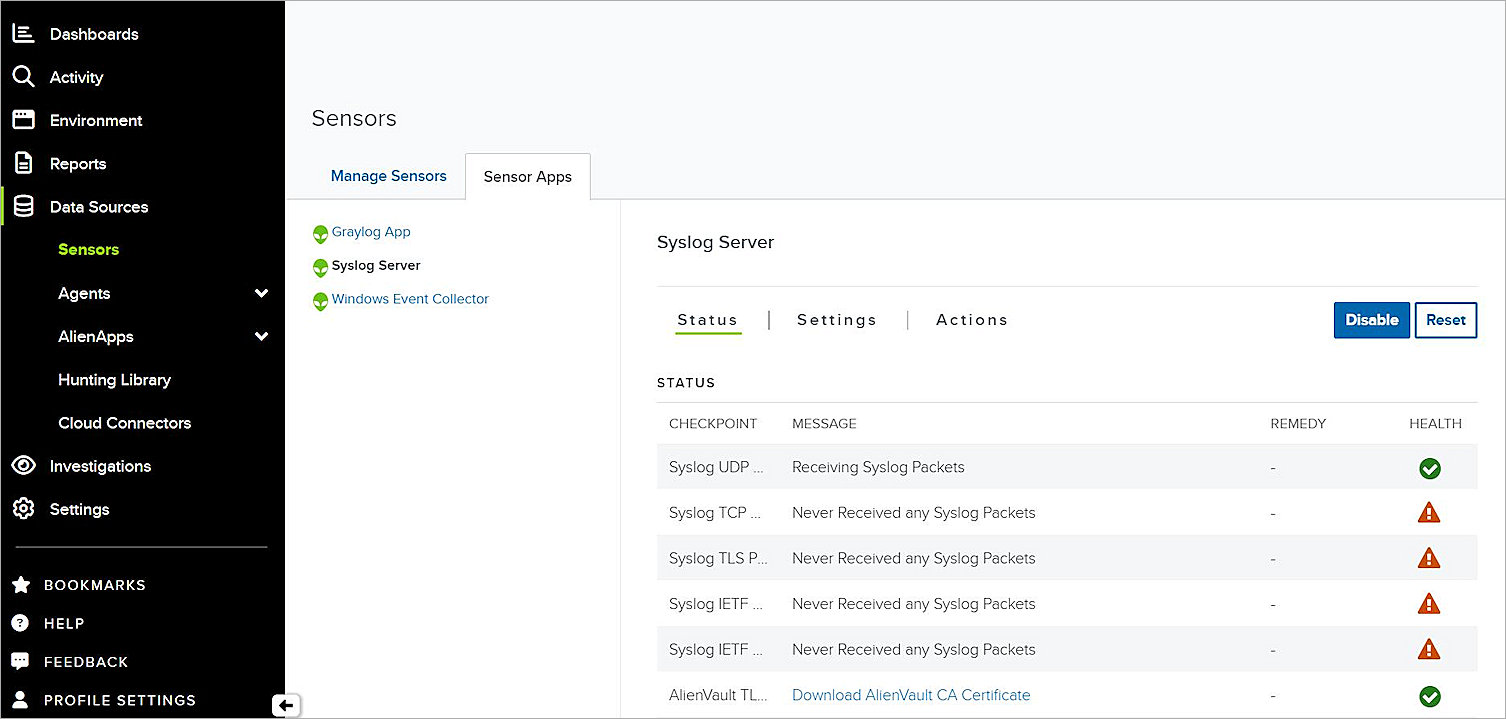The width and height of the screenshot is (1506, 719).
Task: Switch to the Manage Sensors tab
Action: tap(388, 175)
